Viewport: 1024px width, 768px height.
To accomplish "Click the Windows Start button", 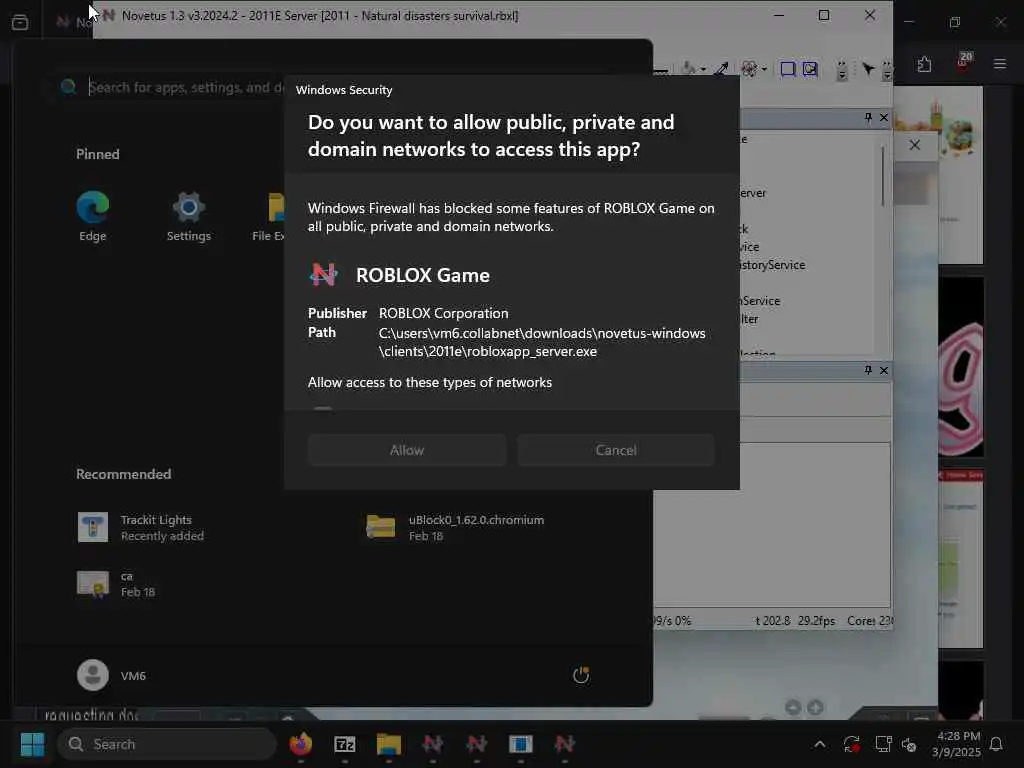I will [x=32, y=744].
